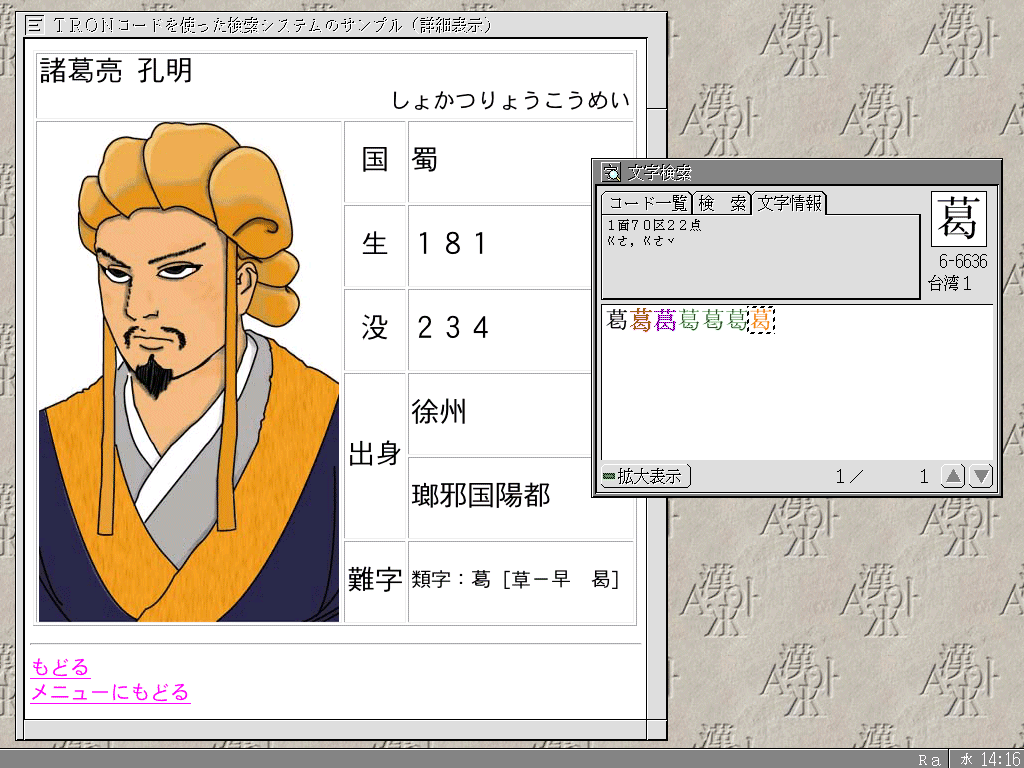Screen dimensions: 1024x768
Task: Select the purple 葛 variant glyph
Action: (x=665, y=320)
